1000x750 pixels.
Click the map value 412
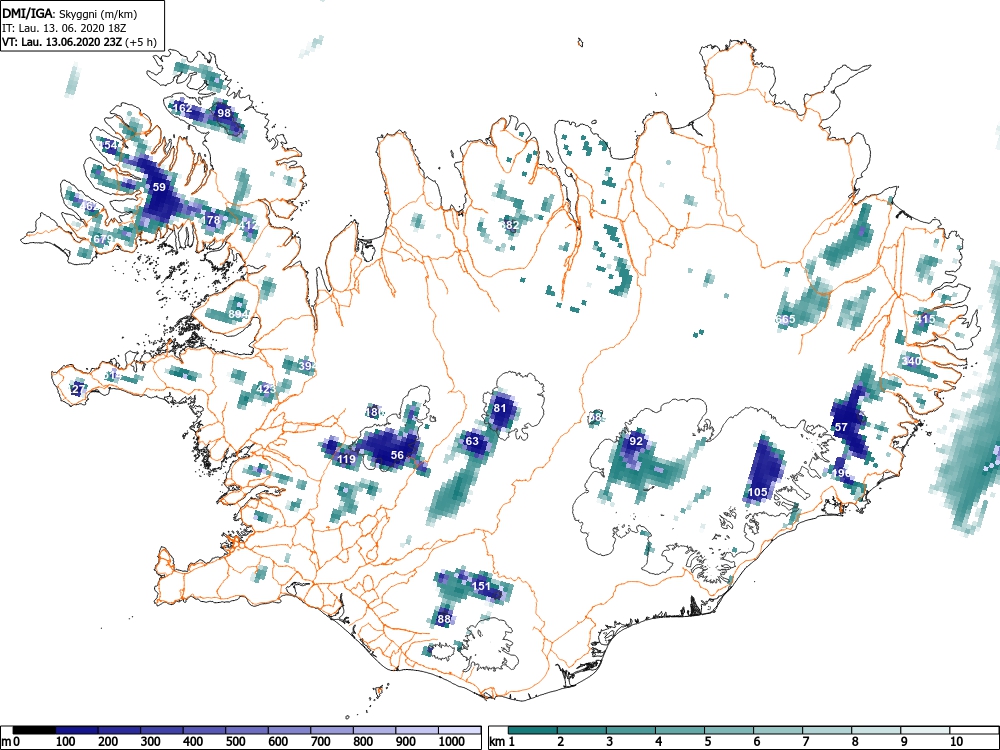click(x=249, y=224)
